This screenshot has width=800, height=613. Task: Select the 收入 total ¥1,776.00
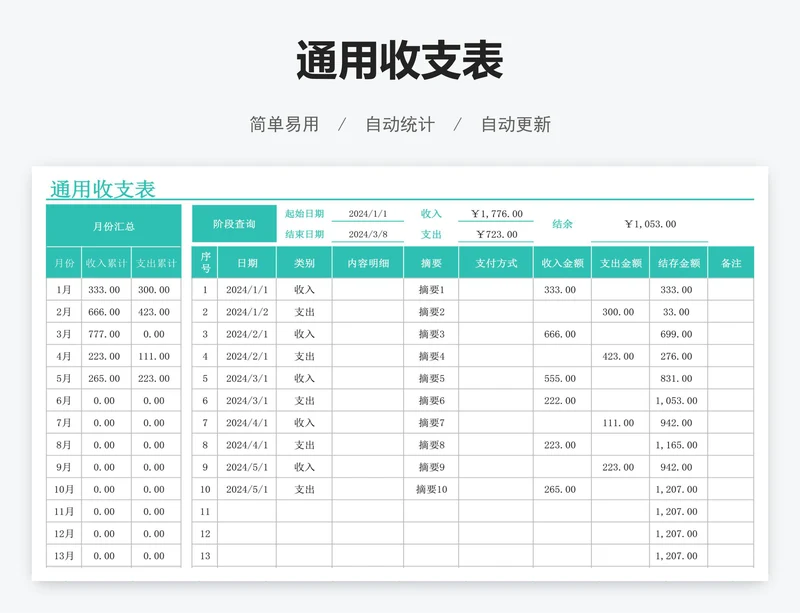tap(496, 214)
